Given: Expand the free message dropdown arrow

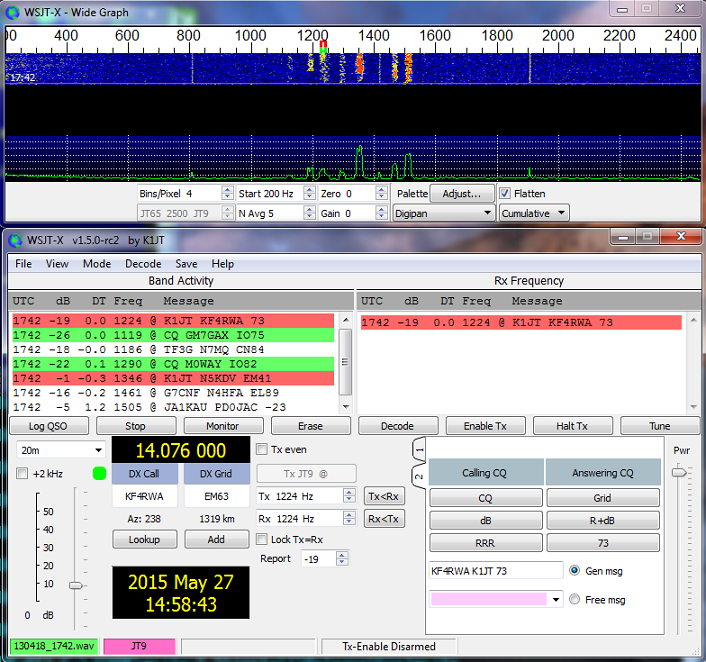Looking at the screenshot, I should coord(556,600).
